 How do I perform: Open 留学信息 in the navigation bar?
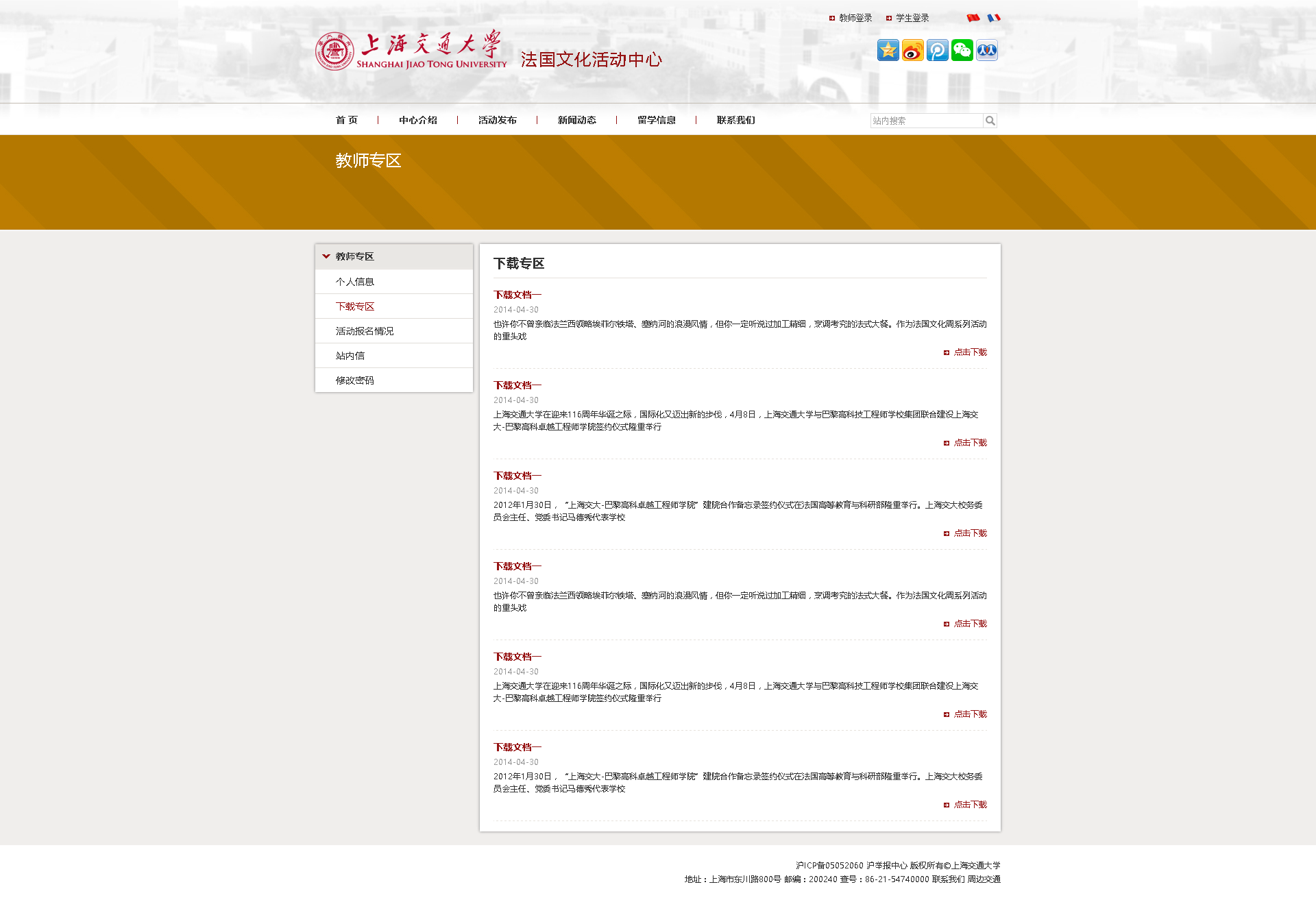click(x=657, y=120)
